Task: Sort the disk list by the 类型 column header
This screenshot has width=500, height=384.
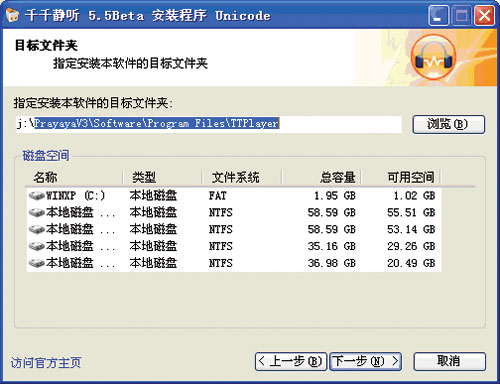Action: [162, 177]
